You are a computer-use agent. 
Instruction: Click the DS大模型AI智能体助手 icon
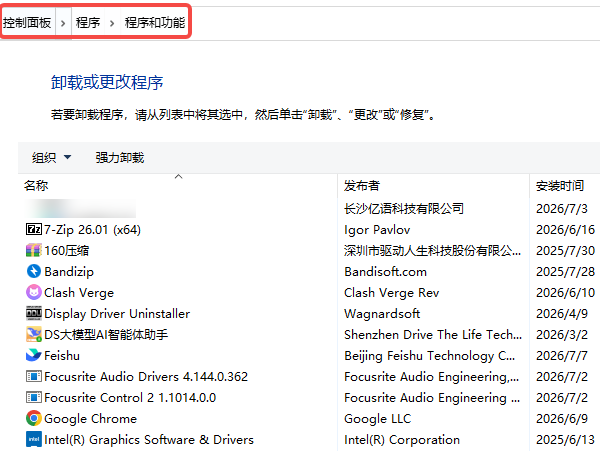(x=34, y=334)
